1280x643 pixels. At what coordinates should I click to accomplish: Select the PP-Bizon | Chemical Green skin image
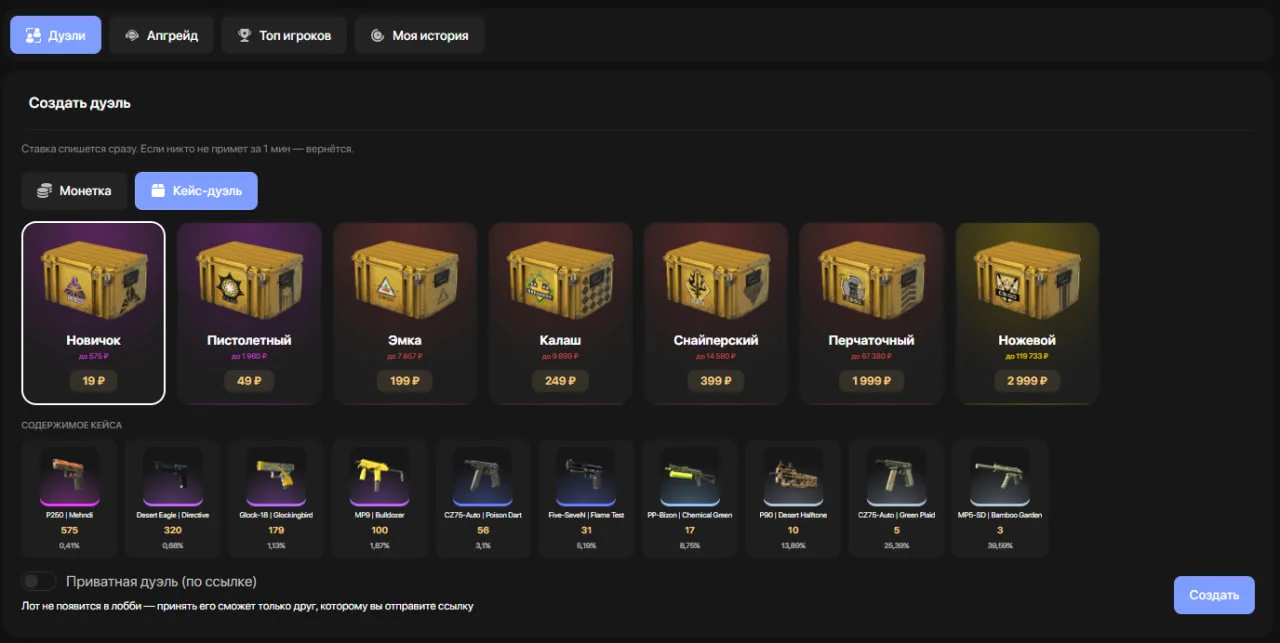pos(690,476)
